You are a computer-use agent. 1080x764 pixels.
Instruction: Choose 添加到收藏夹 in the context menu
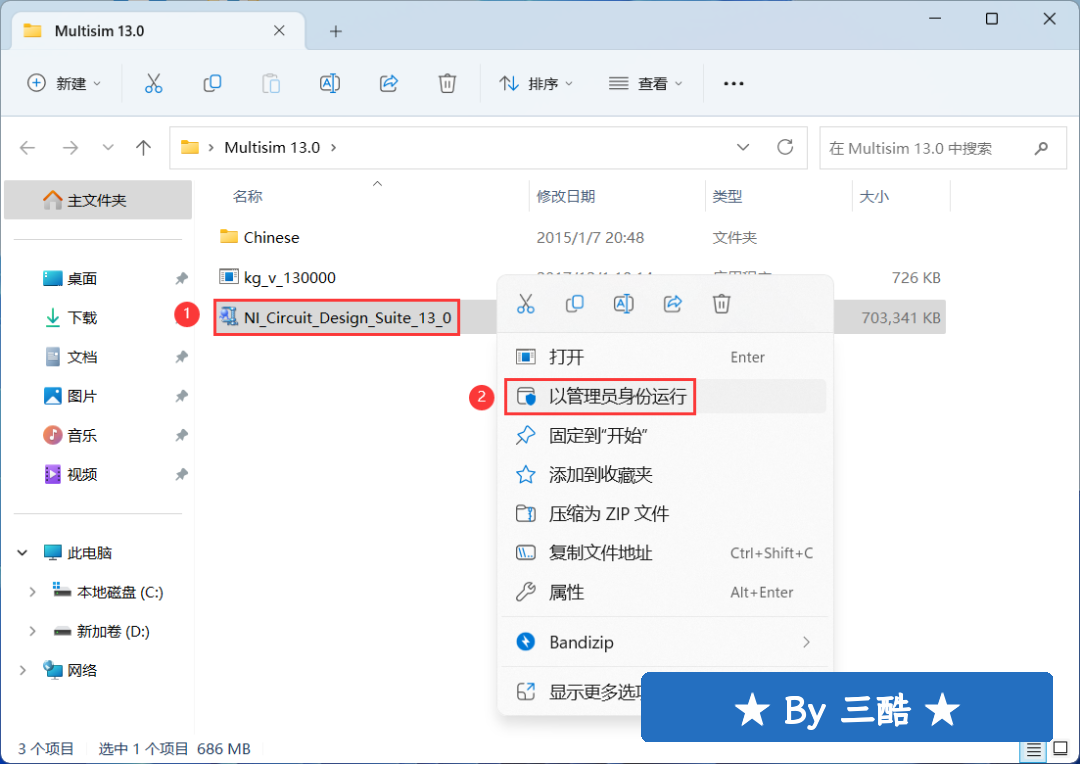(665, 475)
